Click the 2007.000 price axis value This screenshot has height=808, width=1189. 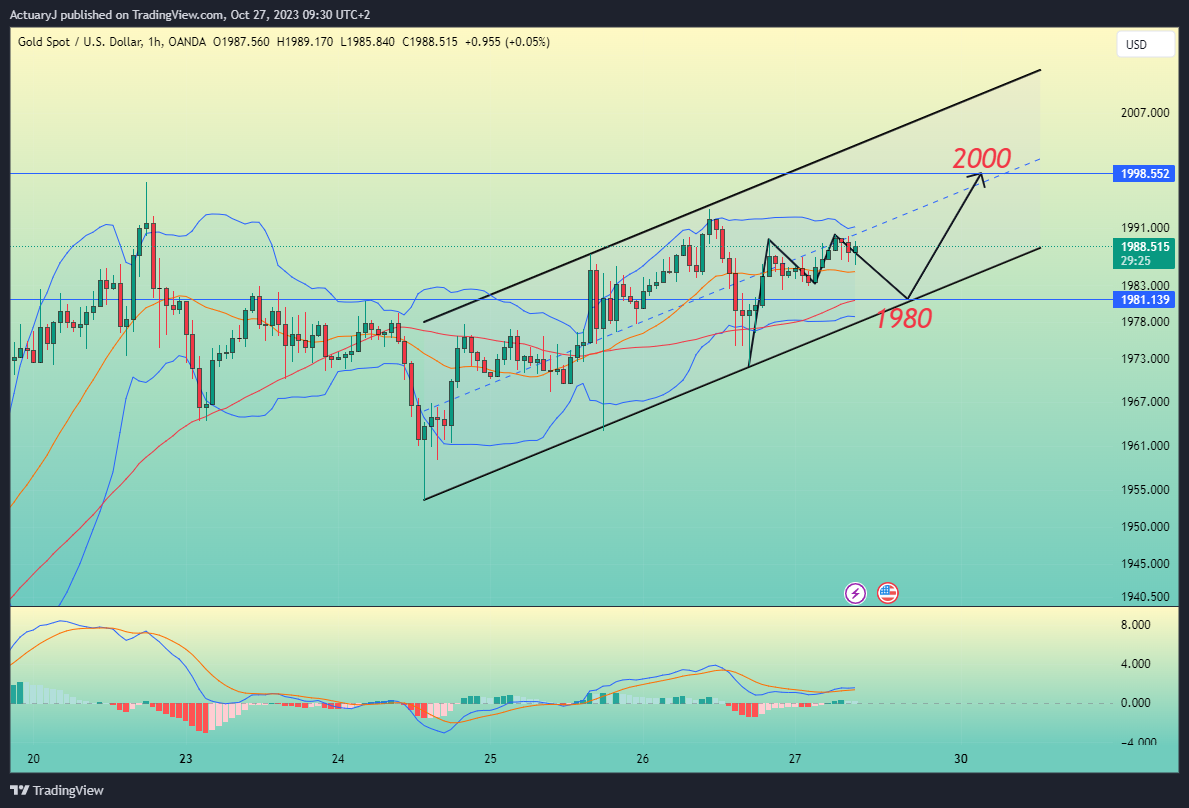pyautogui.click(x=1145, y=112)
